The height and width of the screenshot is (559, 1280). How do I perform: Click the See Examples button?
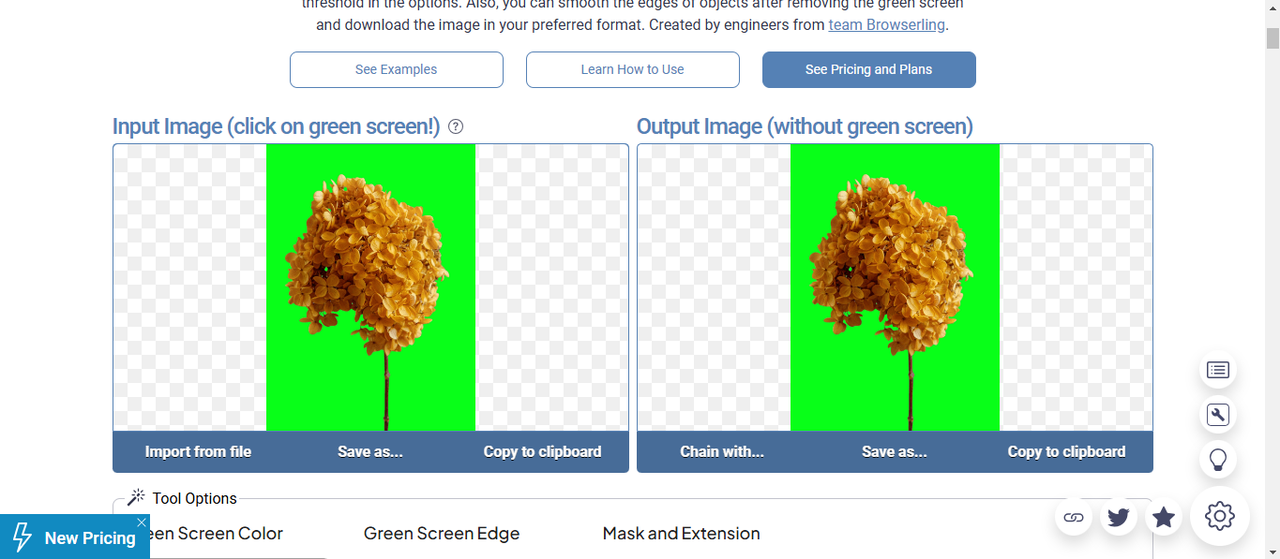[x=396, y=70]
